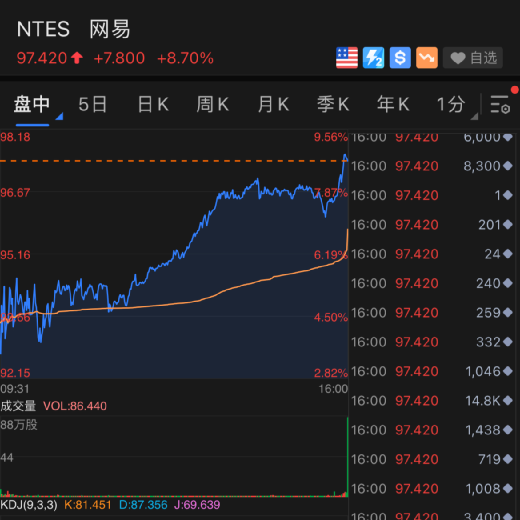The image size is (520, 520).
Task: Click the KDJ(9,3,3) indicator label
Action: point(29,505)
